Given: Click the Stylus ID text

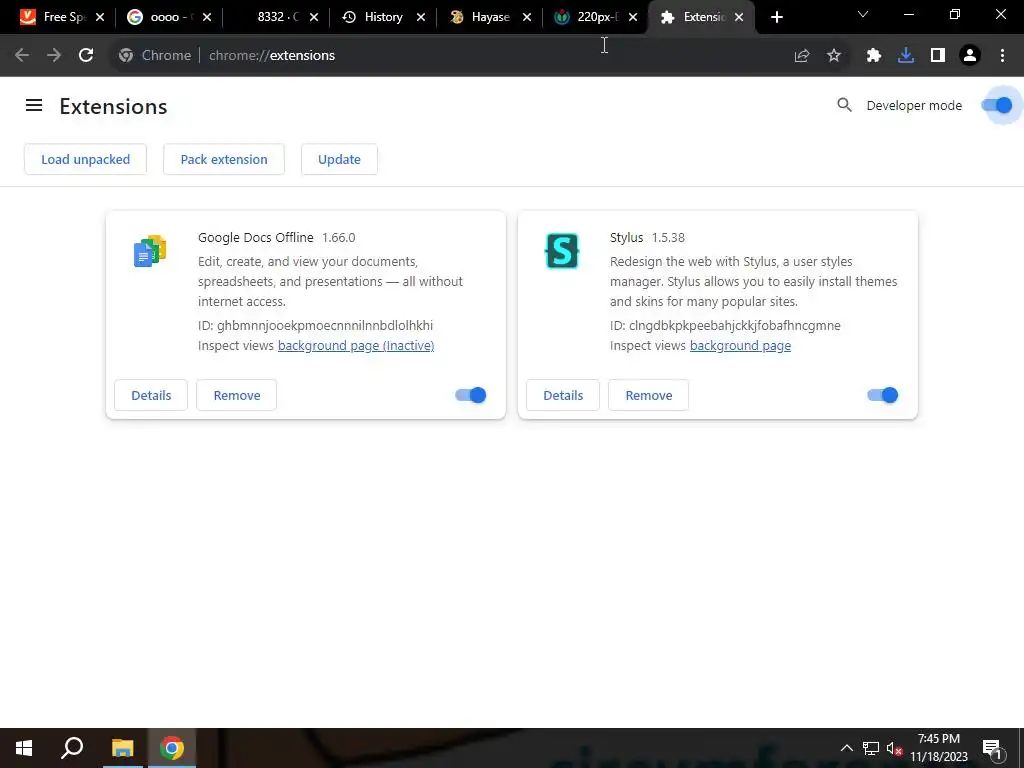Looking at the screenshot, I should coord(725,325).
